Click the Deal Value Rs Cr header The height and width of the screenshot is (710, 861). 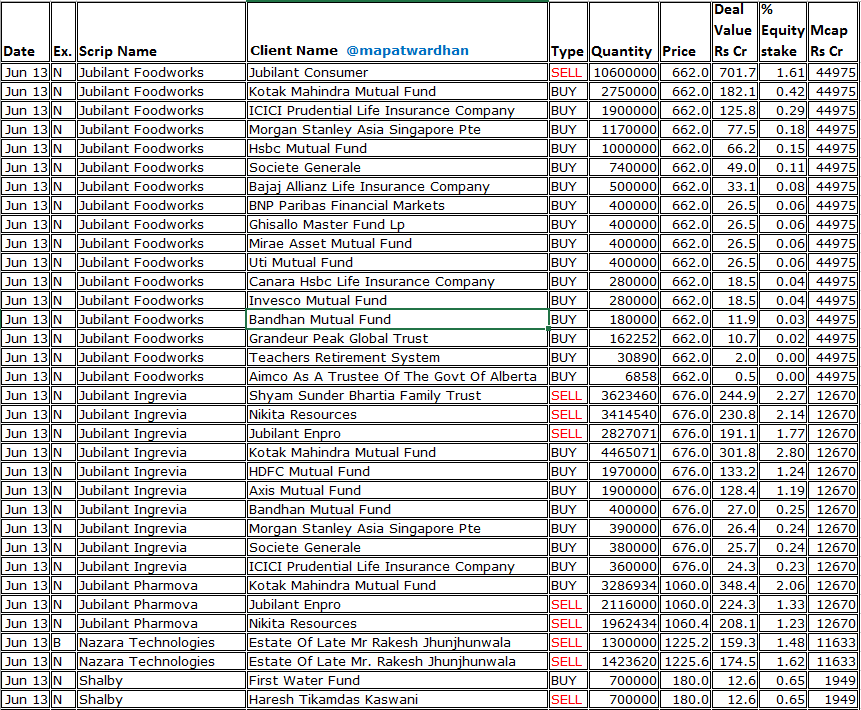(735, 32)
